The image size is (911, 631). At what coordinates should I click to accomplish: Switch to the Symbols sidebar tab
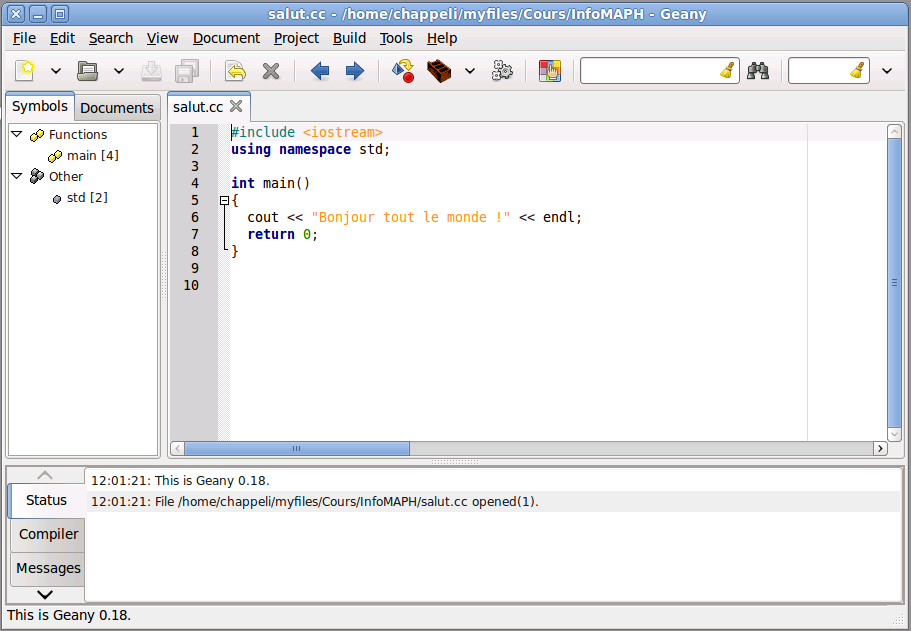40,106
